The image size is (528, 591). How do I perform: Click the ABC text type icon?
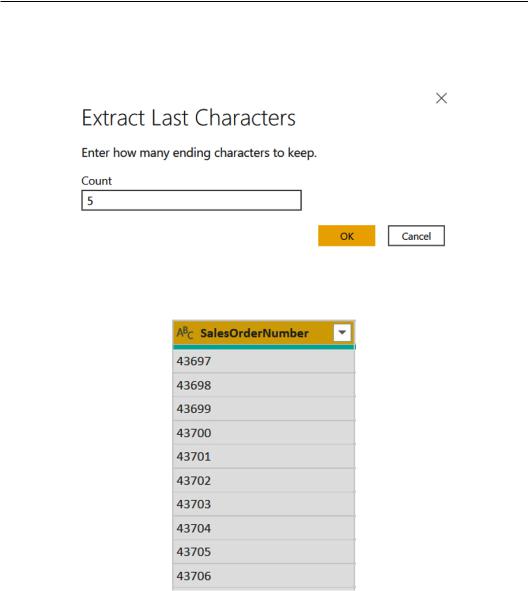[185, 333]
